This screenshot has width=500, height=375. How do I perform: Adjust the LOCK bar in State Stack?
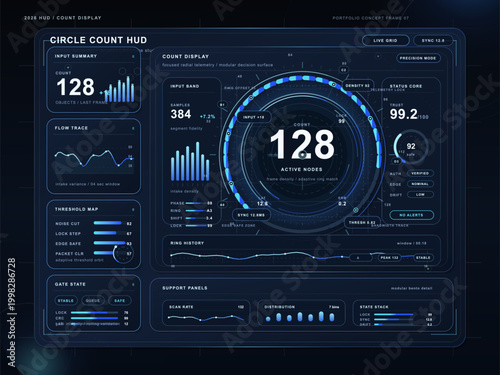394,314
